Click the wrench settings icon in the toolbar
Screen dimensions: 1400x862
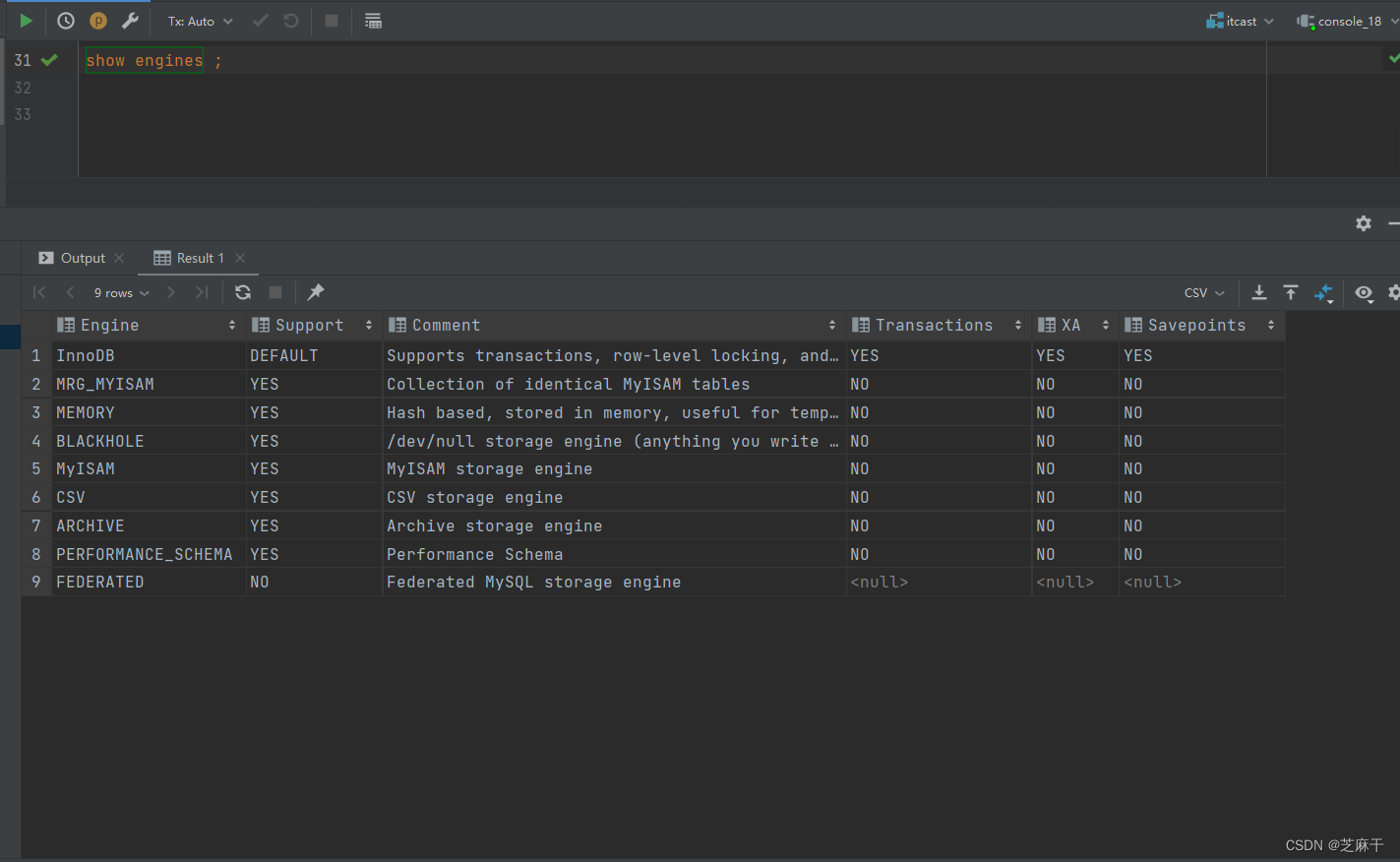[131, 20]
